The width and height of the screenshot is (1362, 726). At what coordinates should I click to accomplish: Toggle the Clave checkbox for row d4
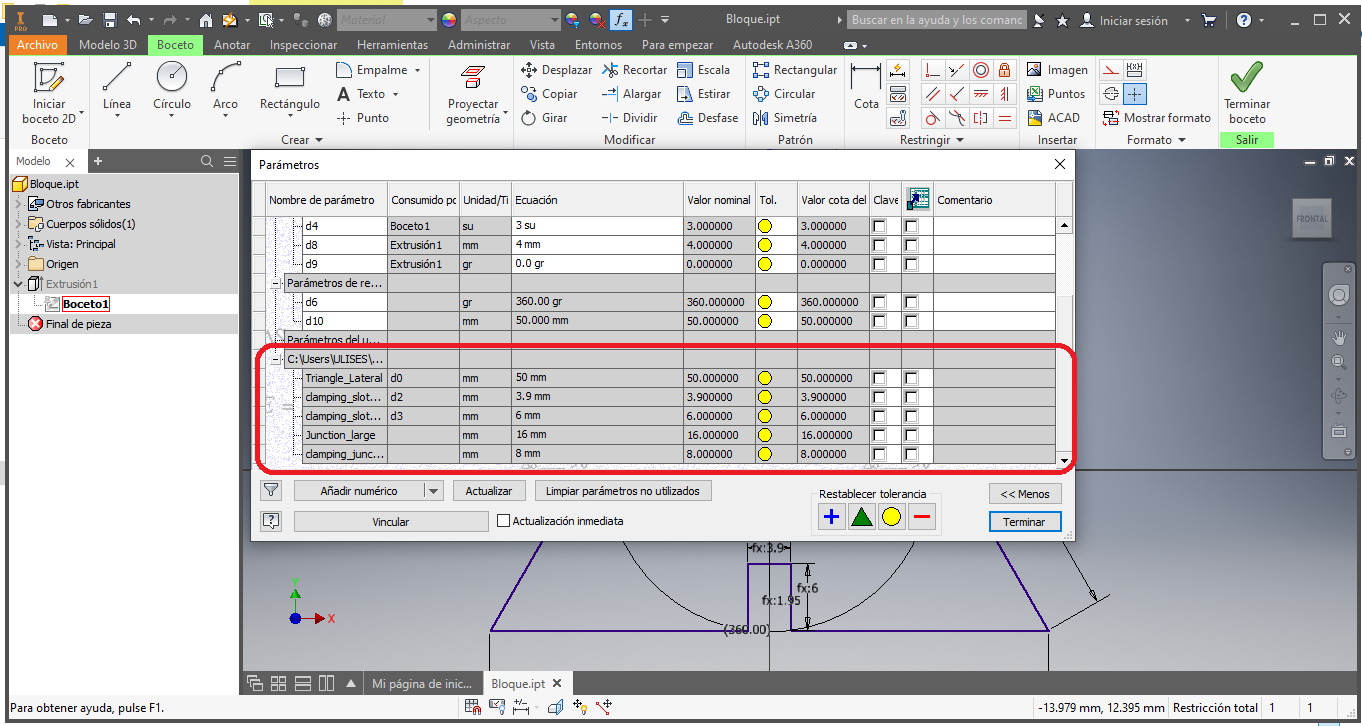coord(879,227)
